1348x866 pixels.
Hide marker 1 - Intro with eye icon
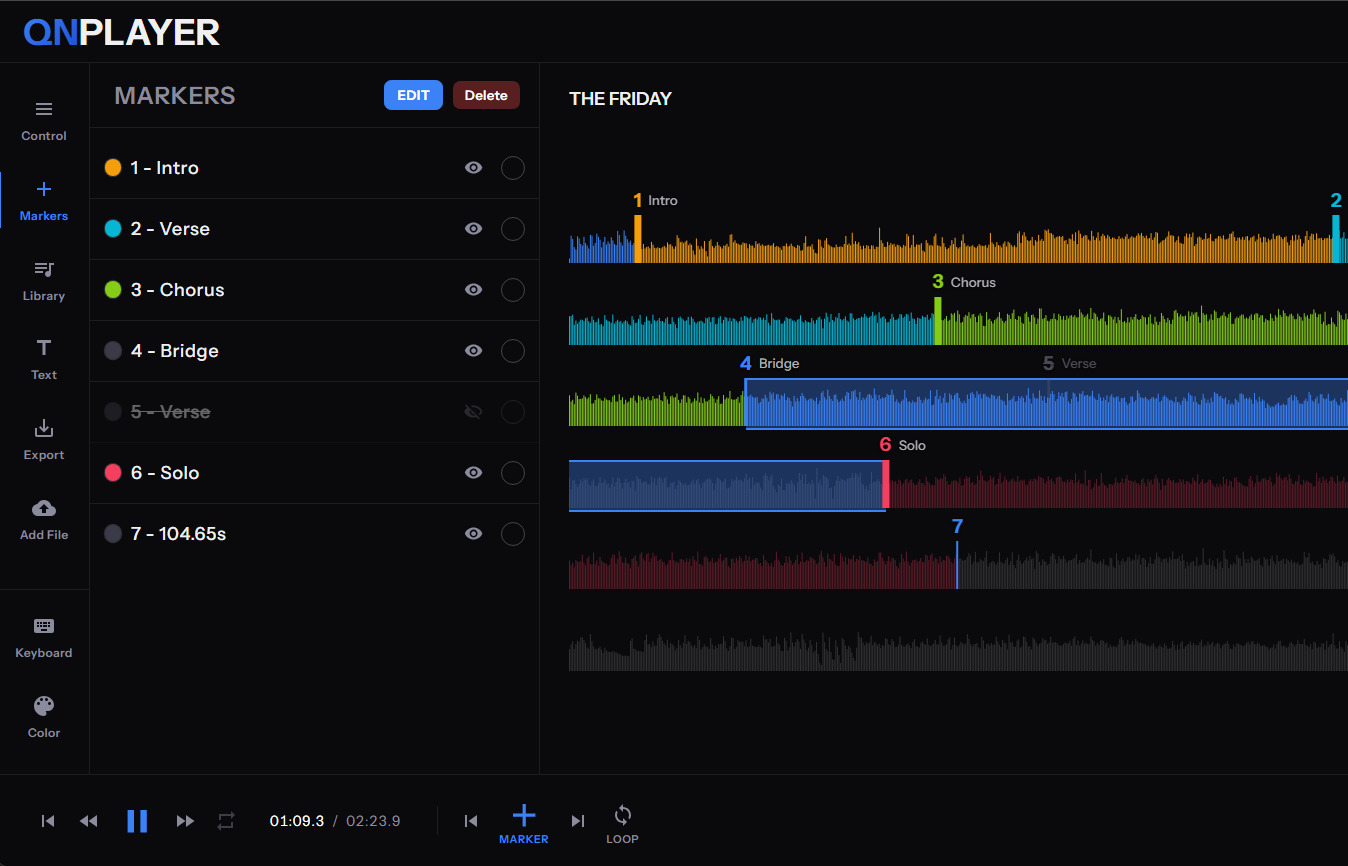pos(474,168)
